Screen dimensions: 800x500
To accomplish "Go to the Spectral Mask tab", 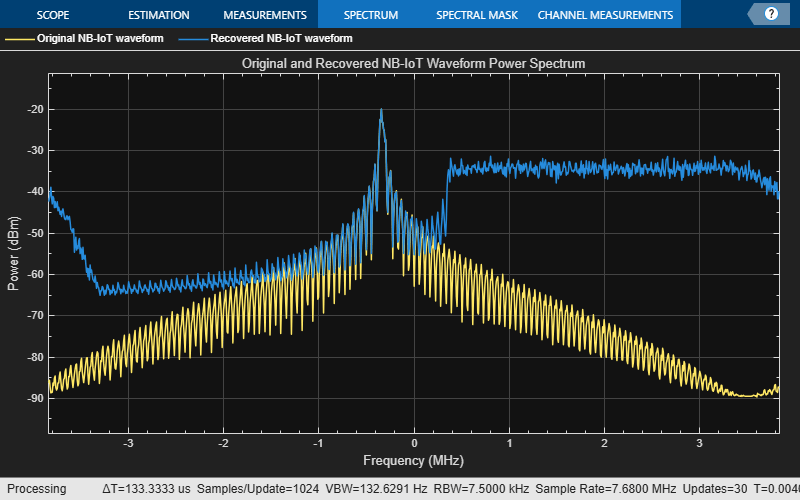I will coord(476,15).
